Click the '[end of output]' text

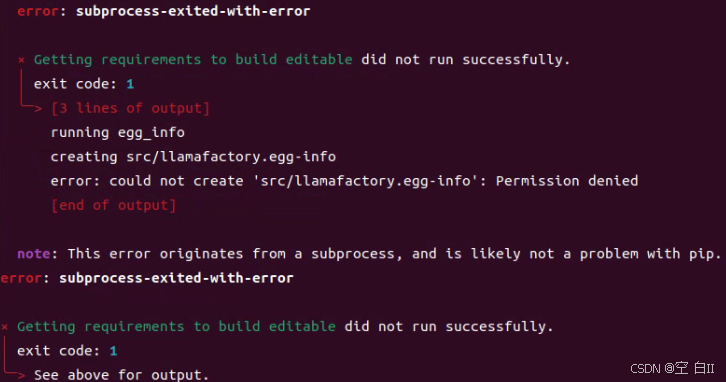click(x=113, y=205)
